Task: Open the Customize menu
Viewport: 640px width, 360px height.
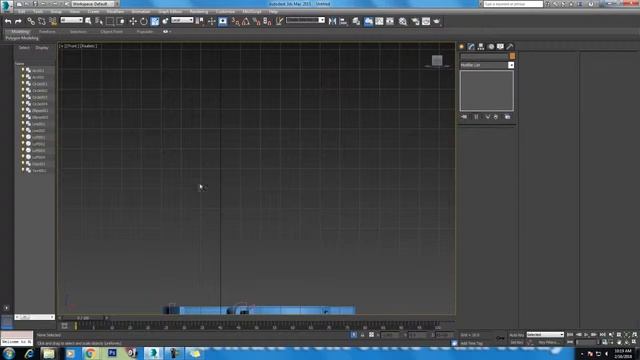Action: pyautogui.click(x=225, y=12)
